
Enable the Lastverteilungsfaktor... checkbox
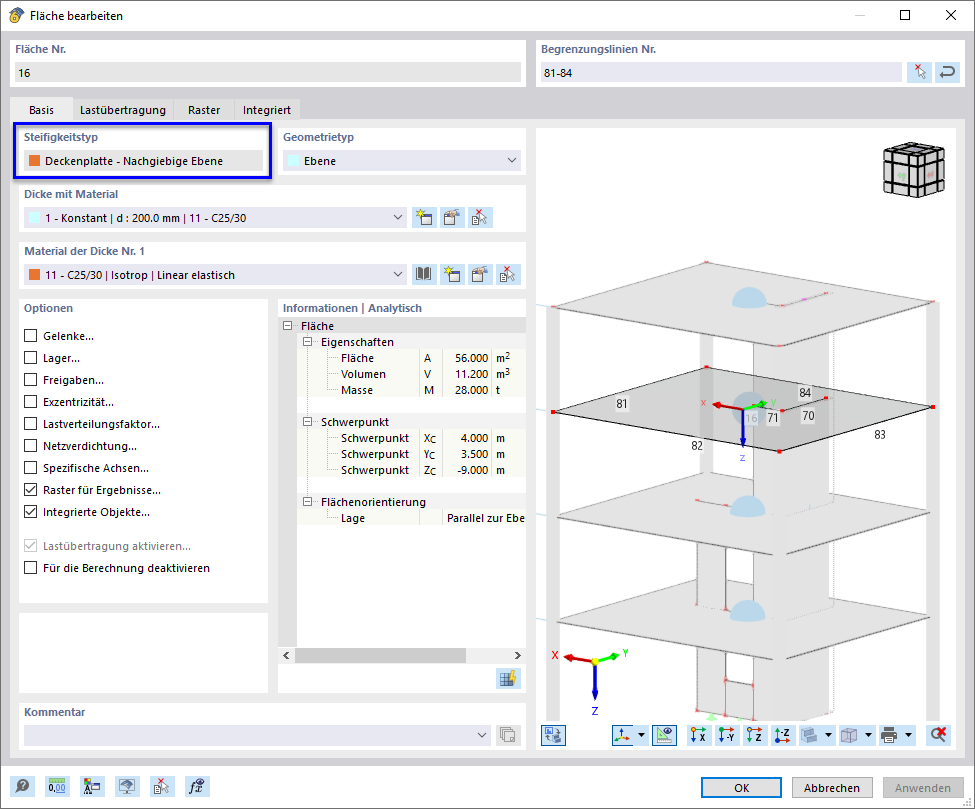(30, 424)
